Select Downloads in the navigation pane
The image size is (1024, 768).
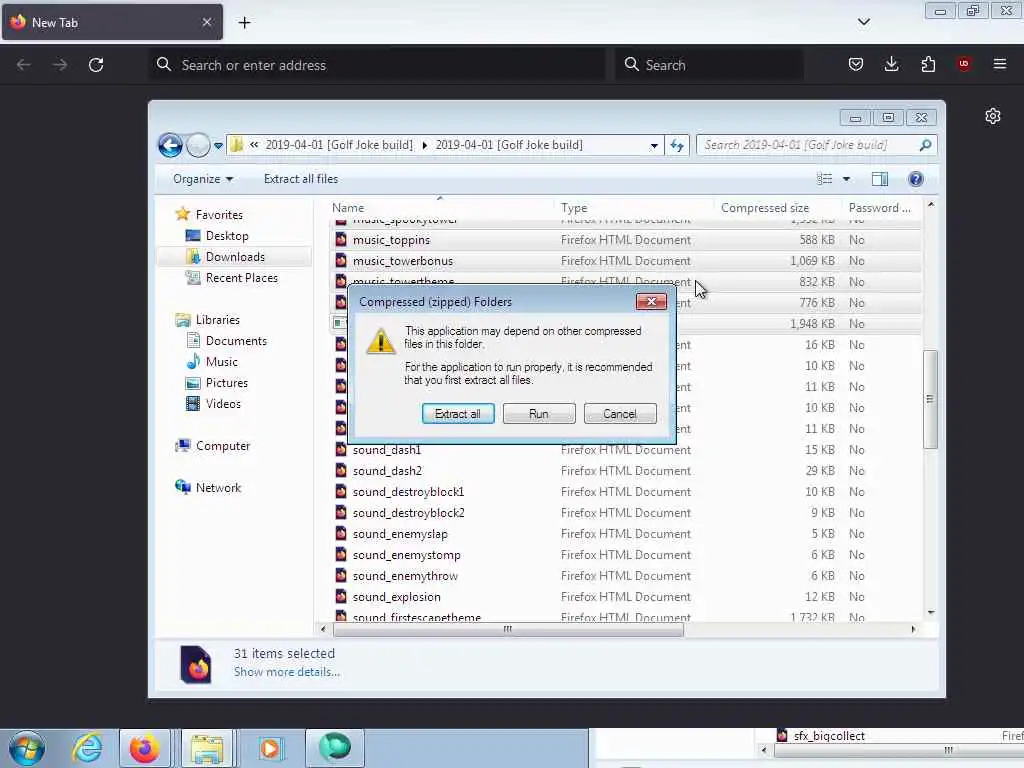point(235,257)
